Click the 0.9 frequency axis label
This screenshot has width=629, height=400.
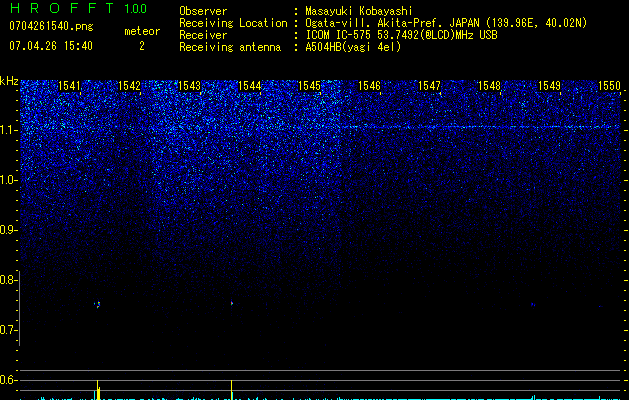point(7,230)
